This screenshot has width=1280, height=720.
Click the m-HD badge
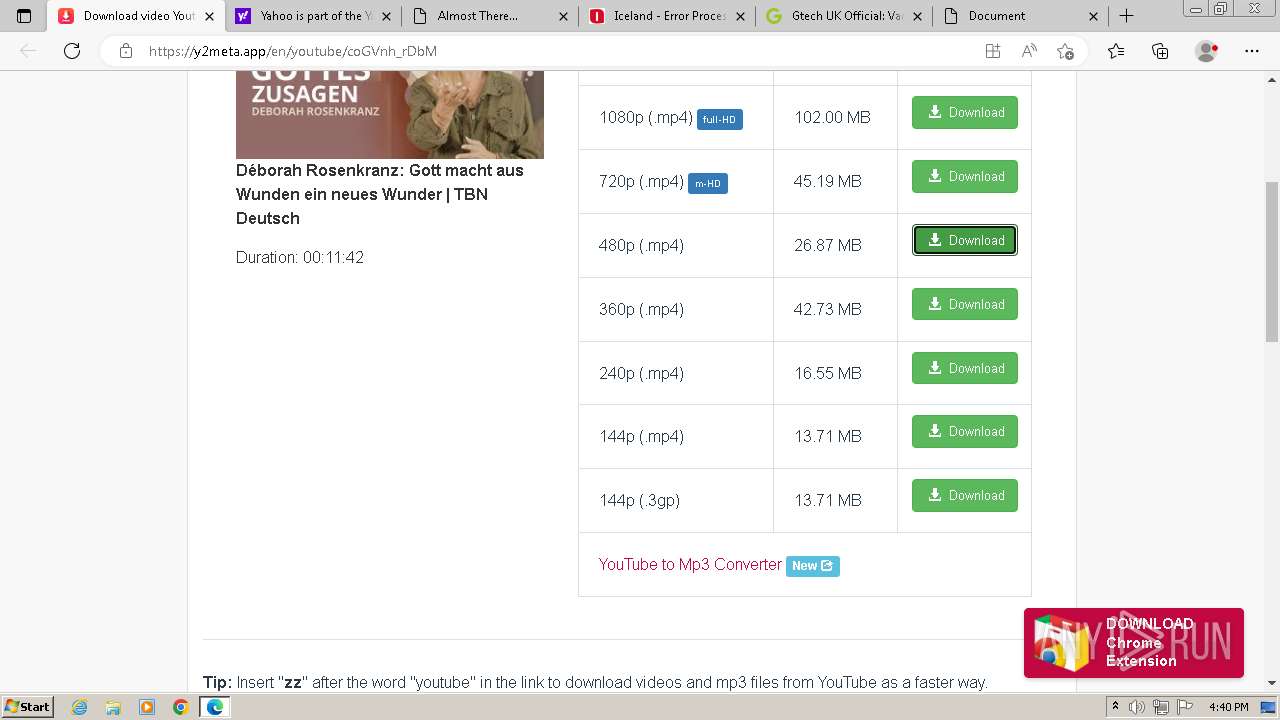point(707,183)
